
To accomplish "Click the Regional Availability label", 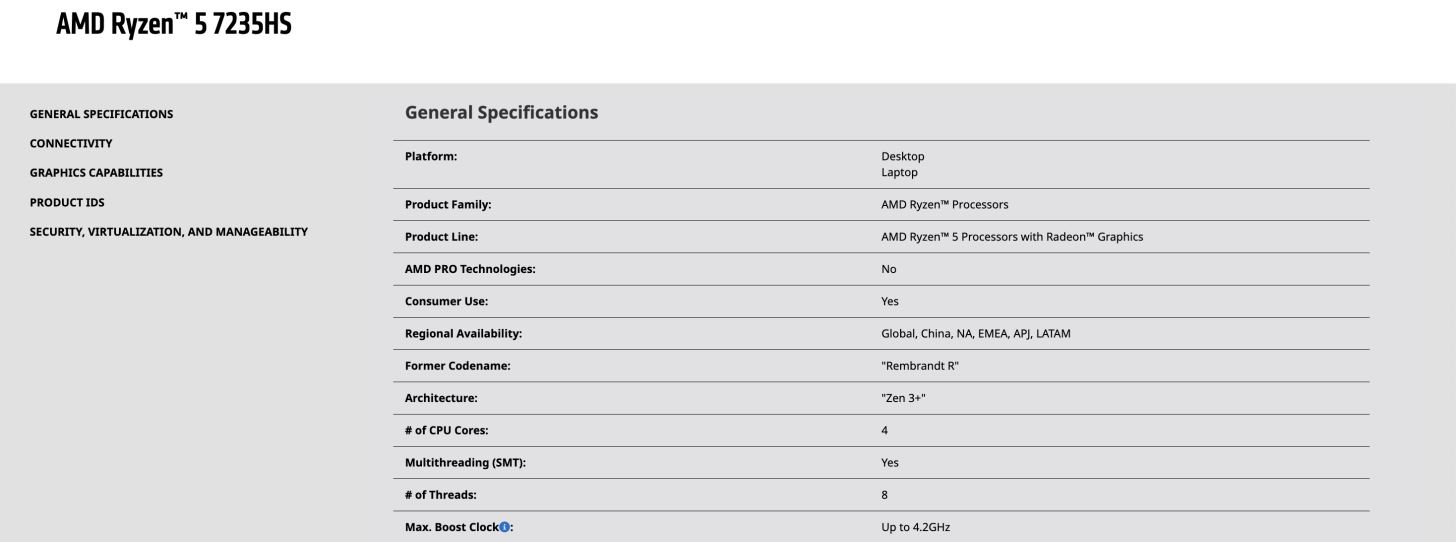I will click(464, 334).
